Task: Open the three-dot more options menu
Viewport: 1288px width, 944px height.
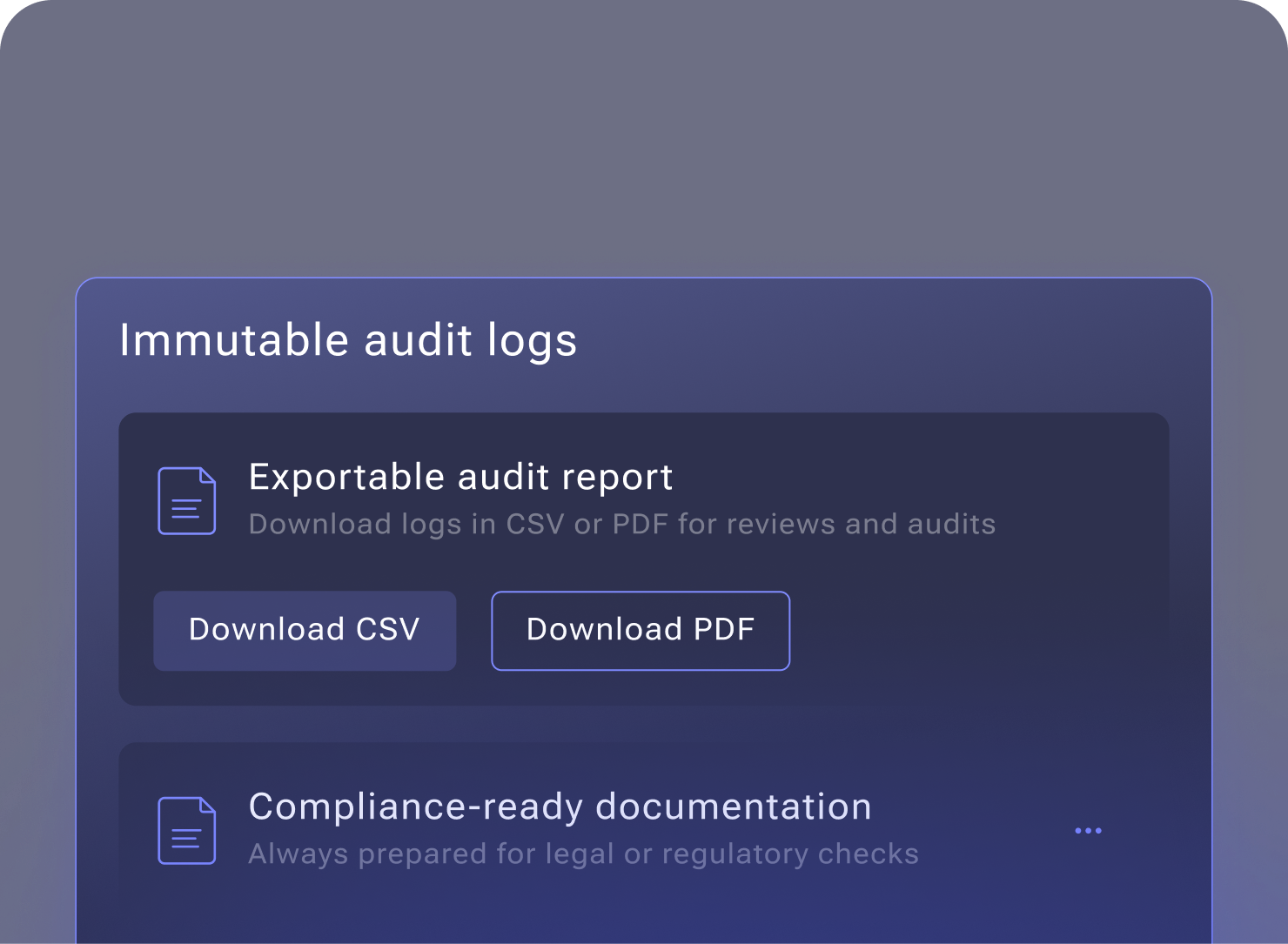Action: point(1088,831)
